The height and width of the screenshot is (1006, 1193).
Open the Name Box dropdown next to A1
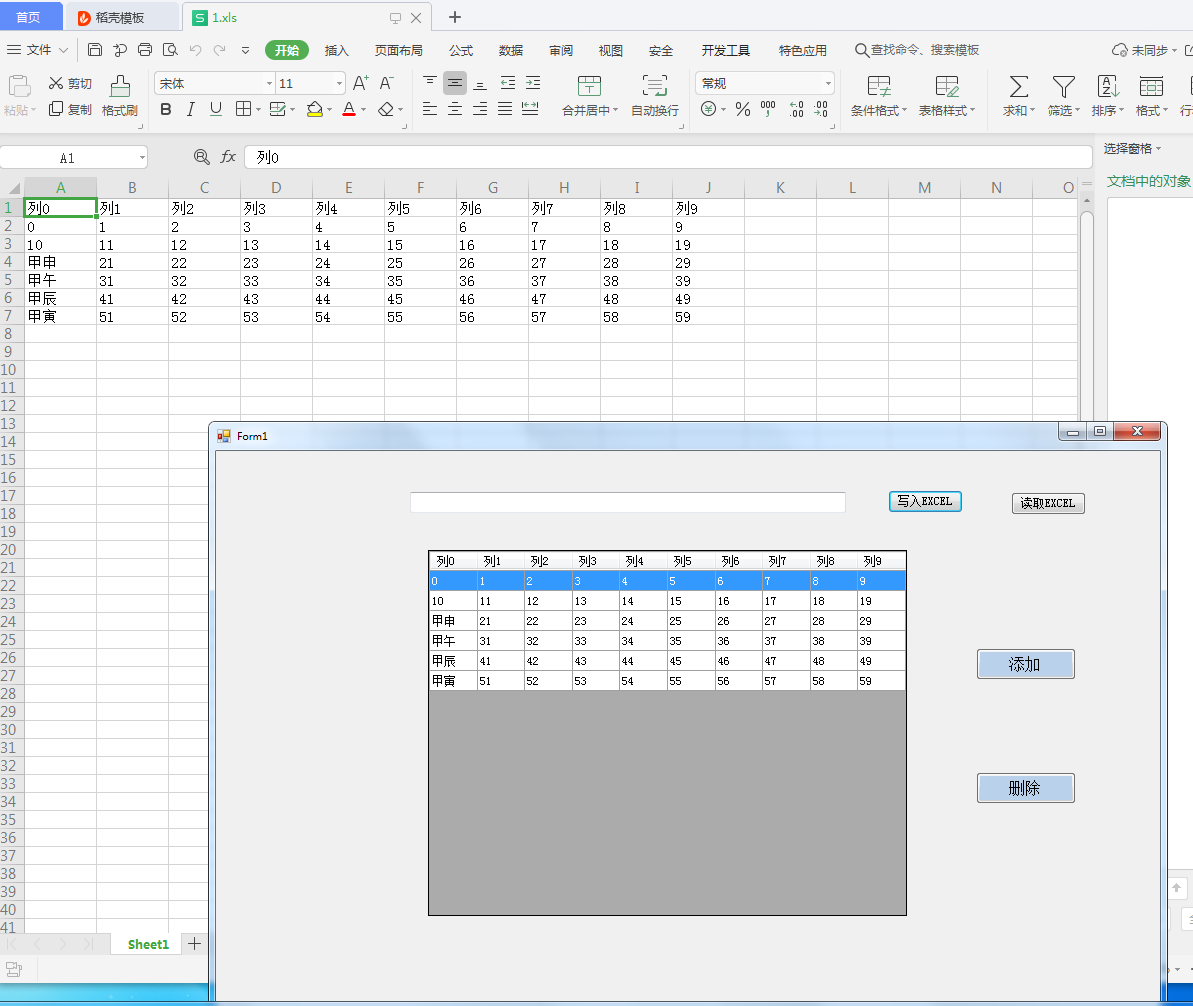click(142, 158)
